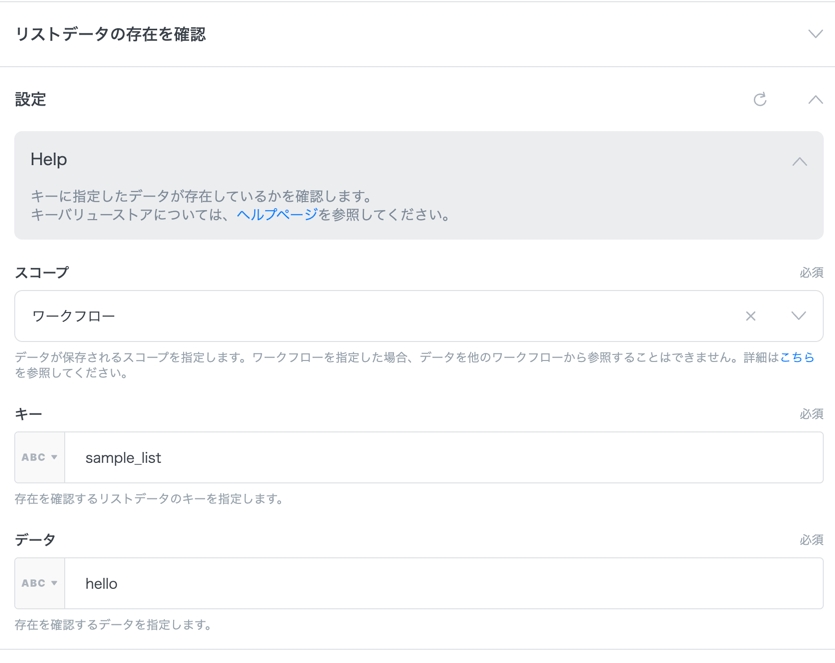Open the ABC type selector for キー
The image size is (835, 663).
40,458
